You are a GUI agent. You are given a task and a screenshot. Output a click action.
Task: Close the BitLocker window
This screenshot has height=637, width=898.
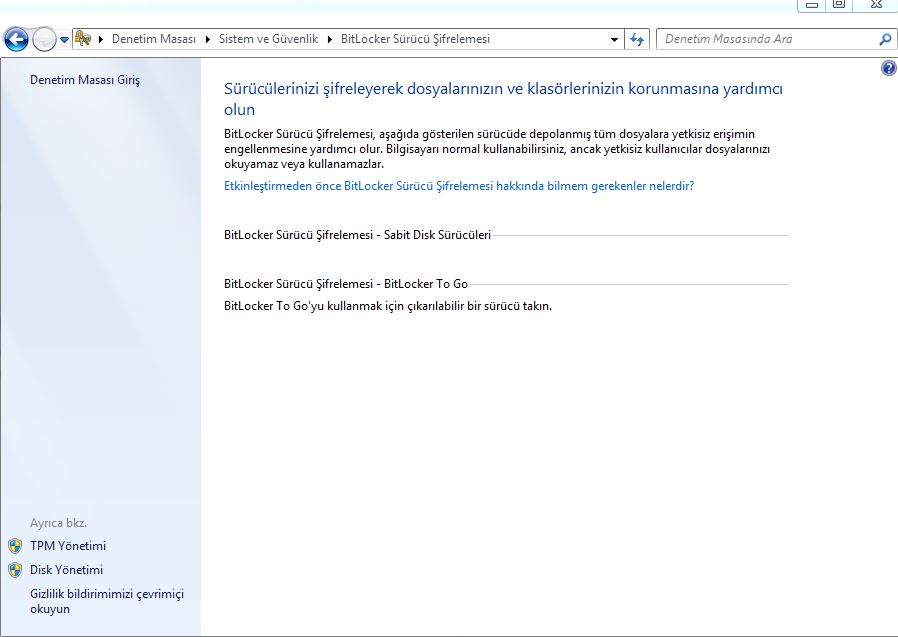[x=876, y=5]
